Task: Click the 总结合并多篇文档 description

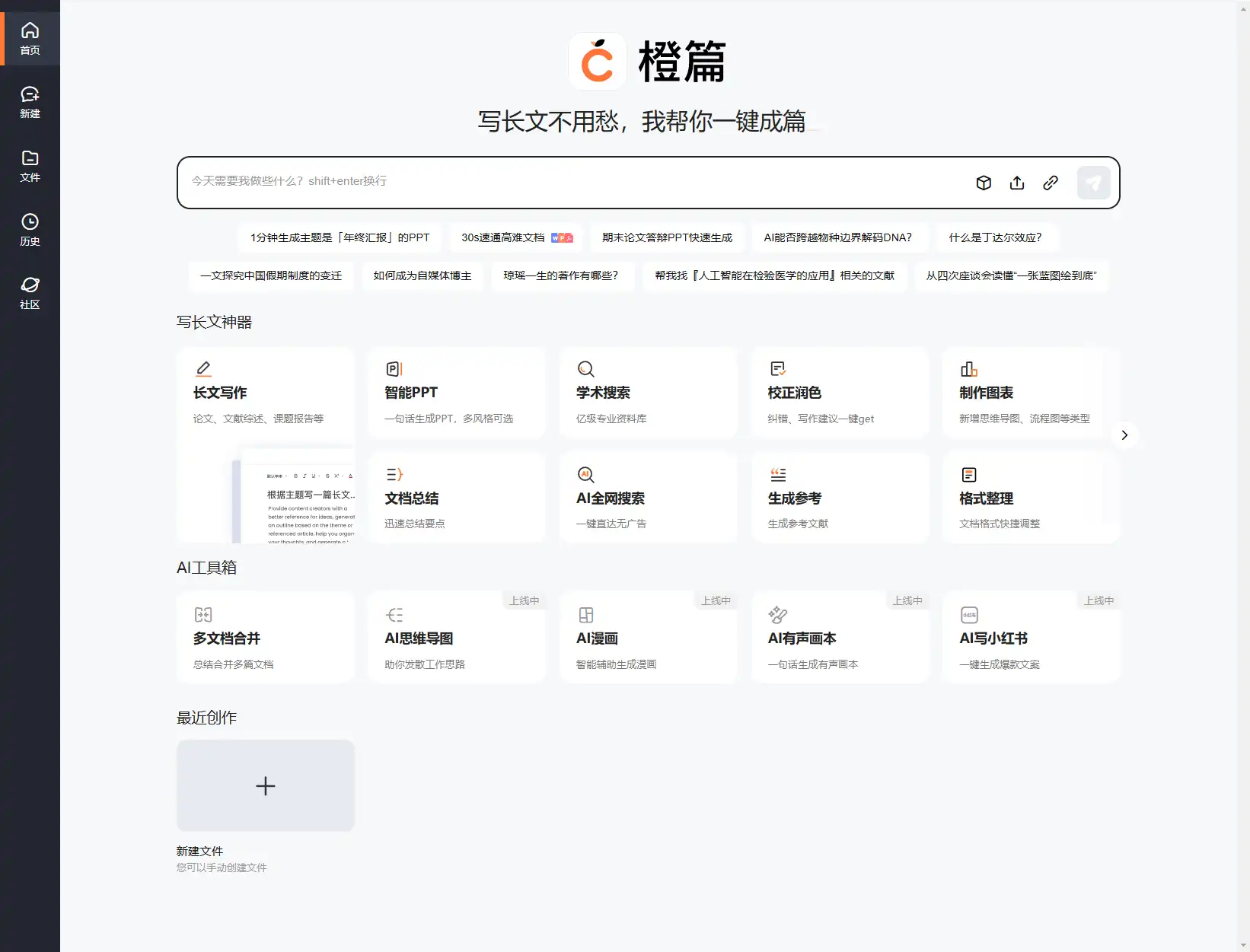Action: click(x=233, y=664)
